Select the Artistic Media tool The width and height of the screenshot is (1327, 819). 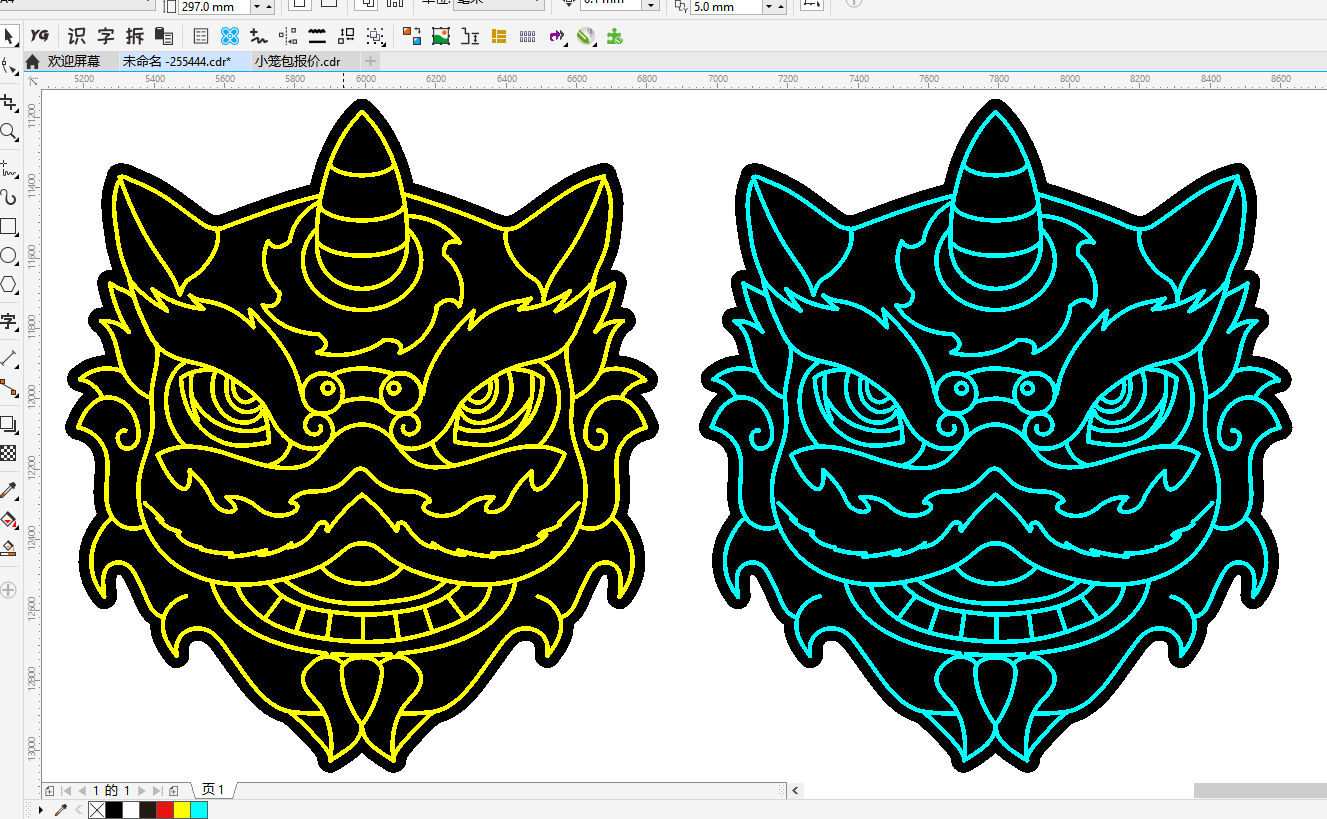pos(9,196)
